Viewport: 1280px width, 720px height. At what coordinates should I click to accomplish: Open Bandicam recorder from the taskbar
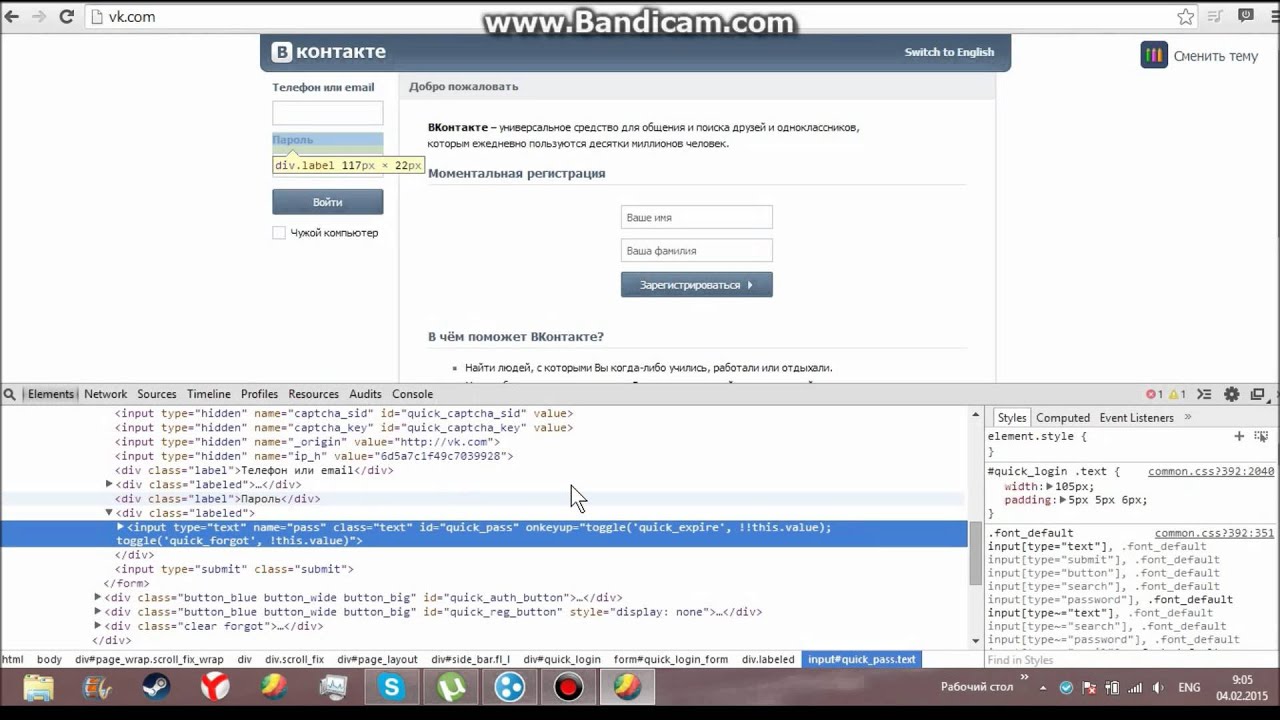(x=568, y=687)
